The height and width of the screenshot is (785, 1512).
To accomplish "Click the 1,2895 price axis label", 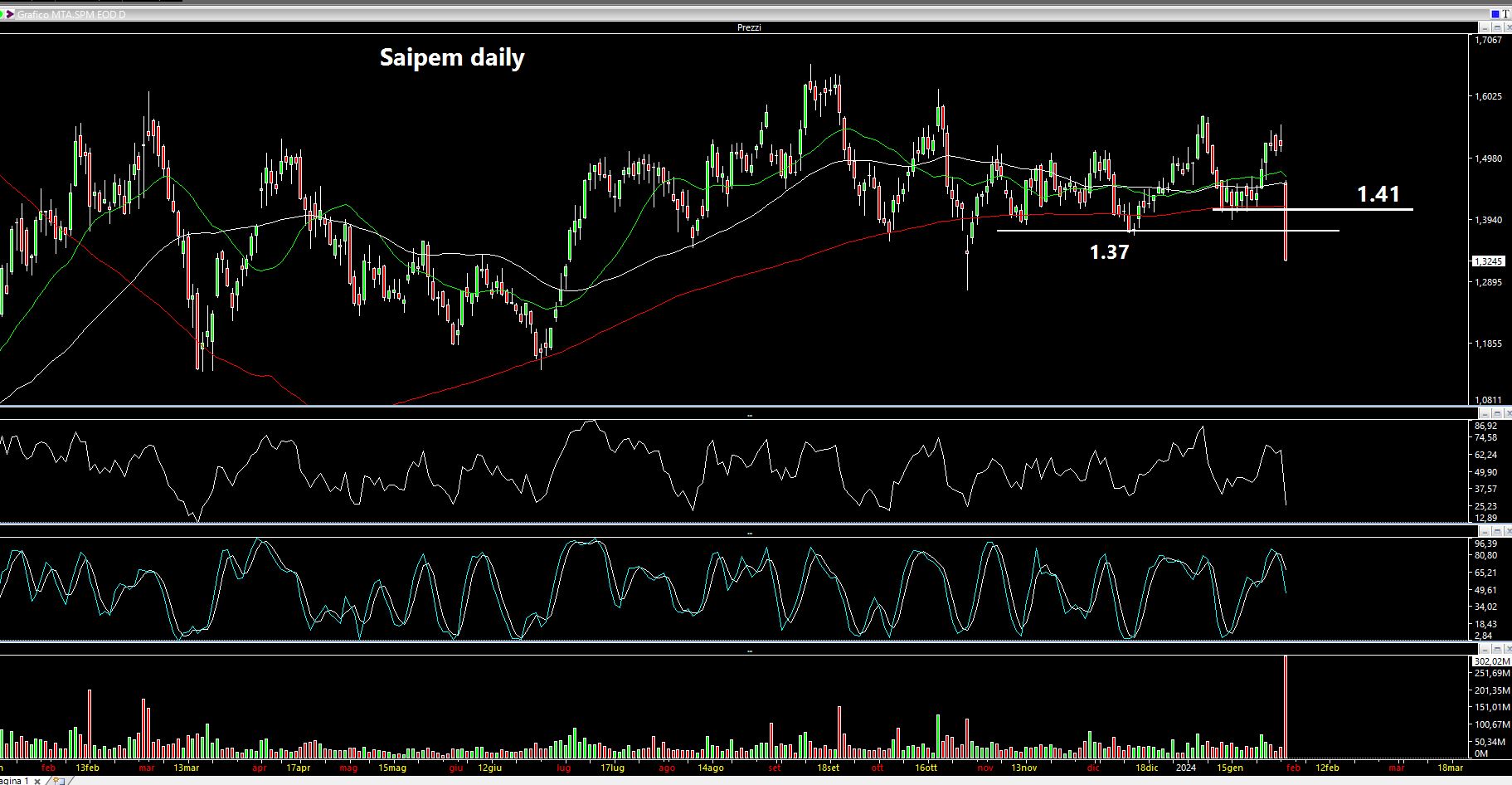I will click(1490, 282).
